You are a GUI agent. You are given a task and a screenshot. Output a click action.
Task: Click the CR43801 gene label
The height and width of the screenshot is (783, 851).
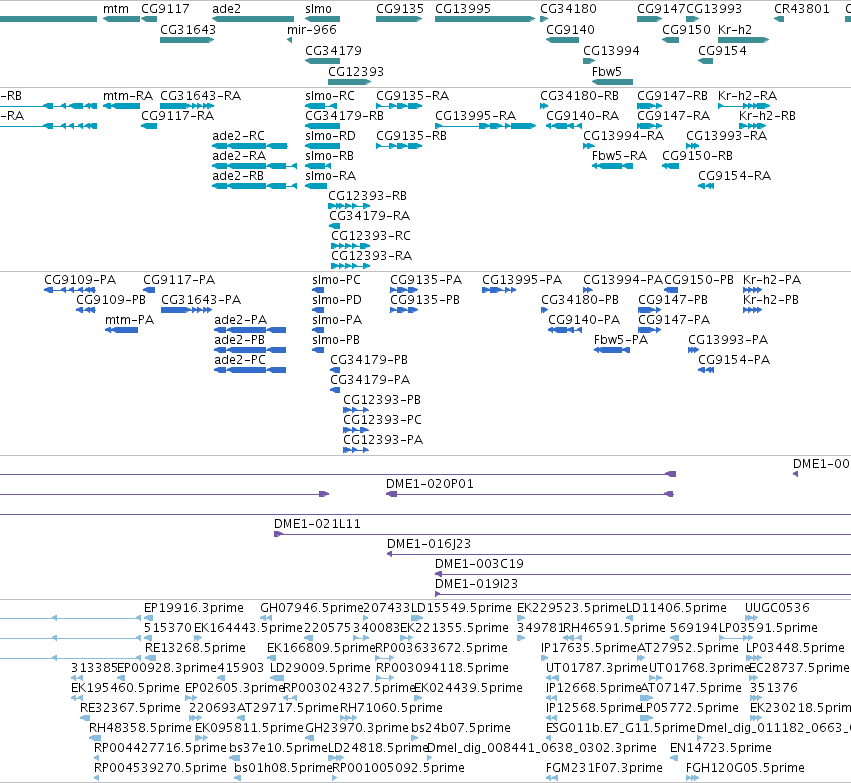pos(801,9)
